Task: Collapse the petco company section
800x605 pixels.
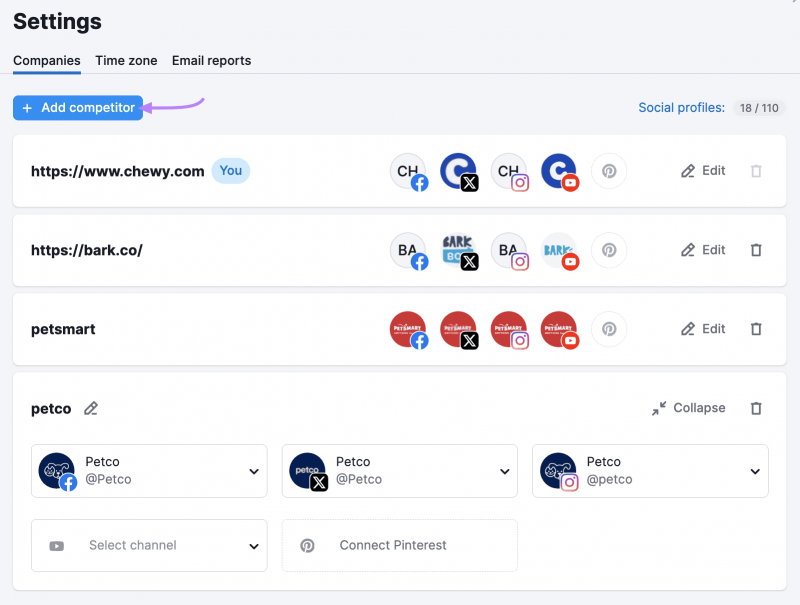Action: 689,408
